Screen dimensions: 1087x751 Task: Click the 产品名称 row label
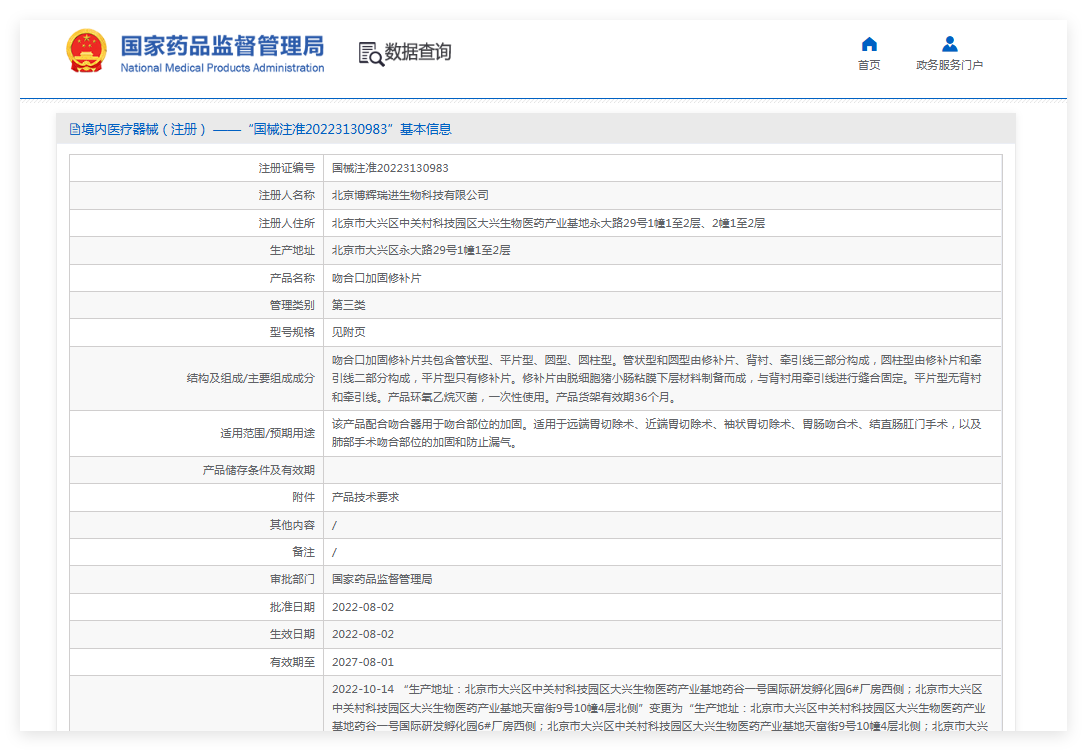[292, 278]
